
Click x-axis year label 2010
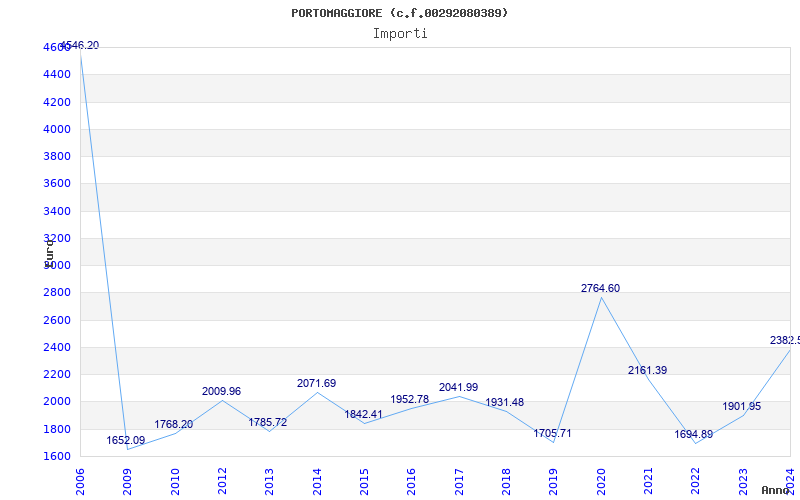coord(174,481)
